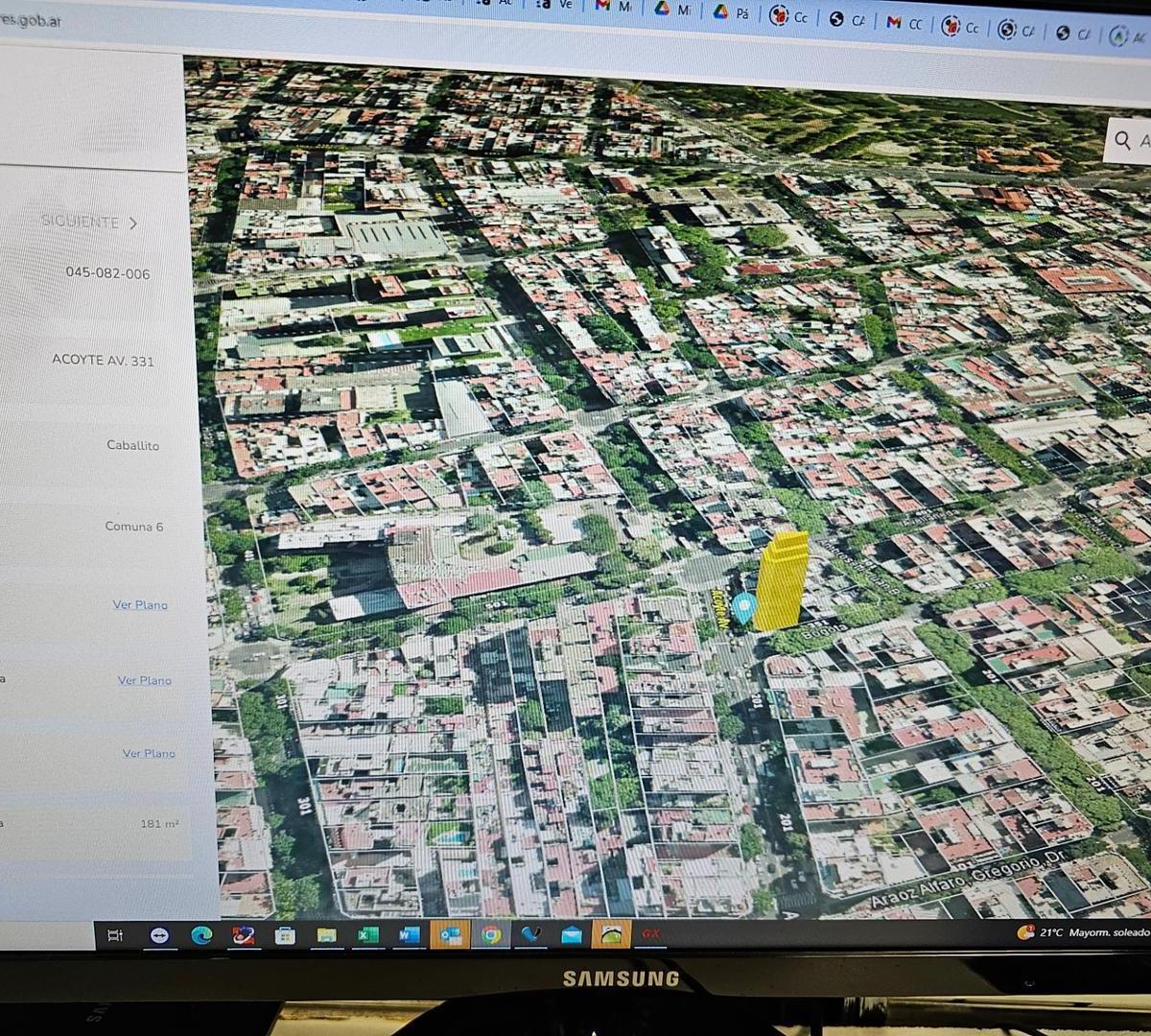Click the SIGUIENTE next arrow link
The width and height of the screenshot is (1151, 1036).
point(89,223)
